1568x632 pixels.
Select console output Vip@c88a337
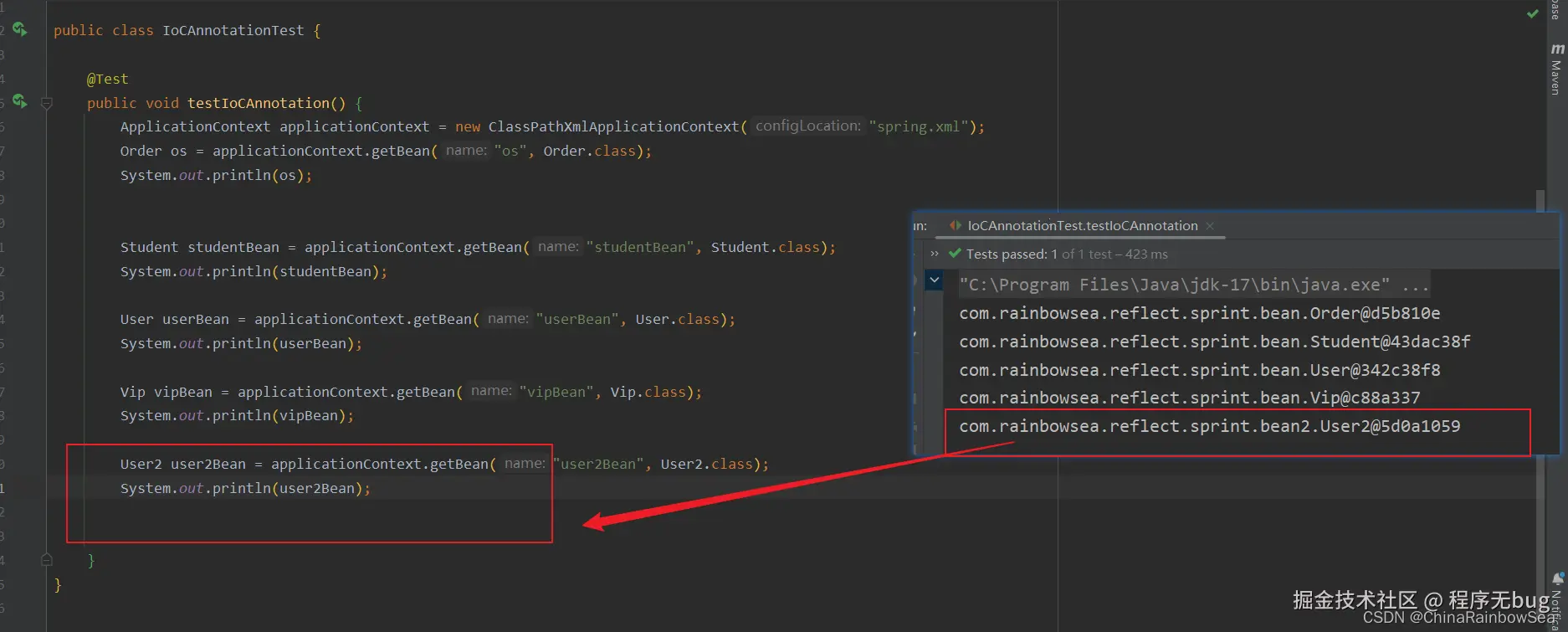pos(1190,398)
